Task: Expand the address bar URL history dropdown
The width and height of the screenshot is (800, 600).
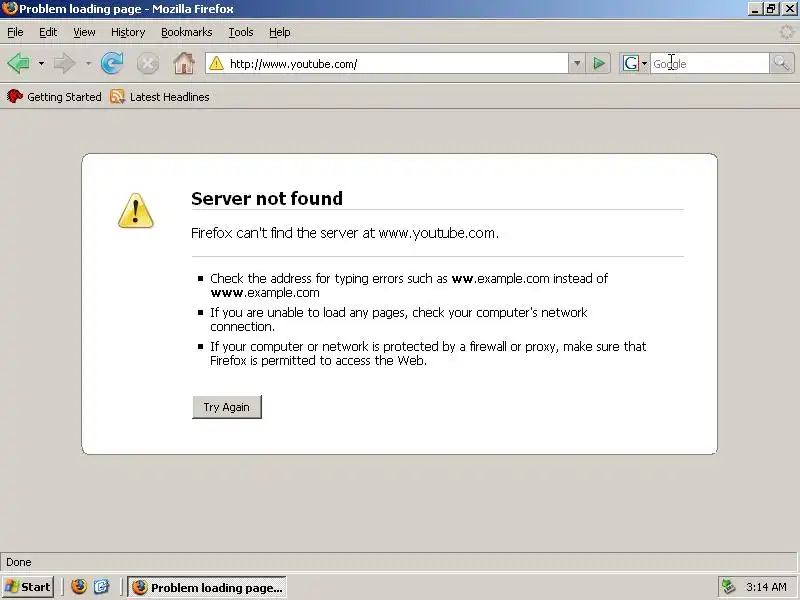Action: (577, 64)
